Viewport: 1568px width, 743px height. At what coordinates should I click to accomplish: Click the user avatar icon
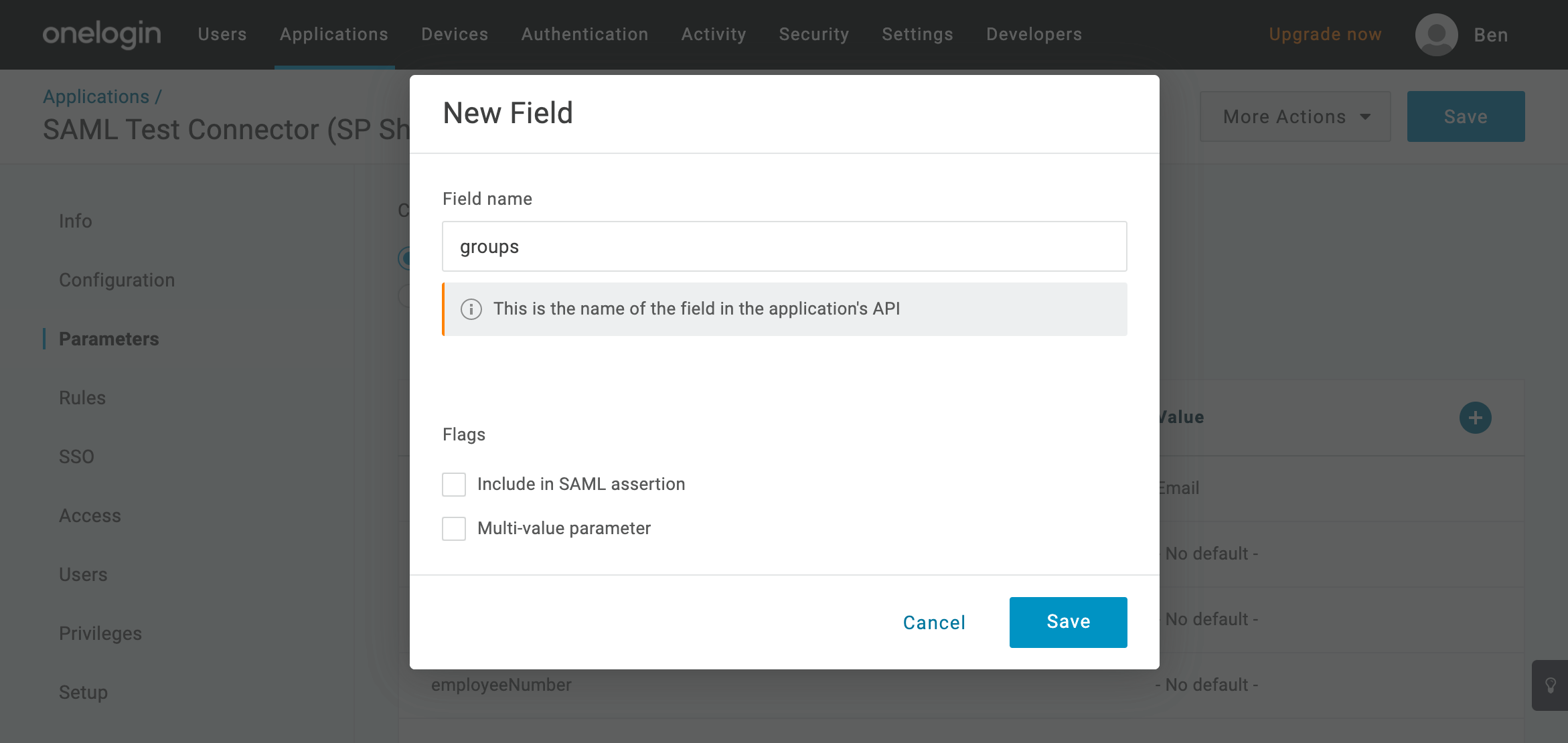click(1436, 35)
